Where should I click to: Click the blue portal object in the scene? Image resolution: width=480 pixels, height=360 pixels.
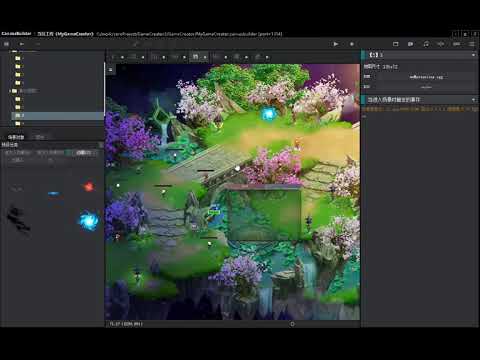pyautogui.click(x=268, y=114)
